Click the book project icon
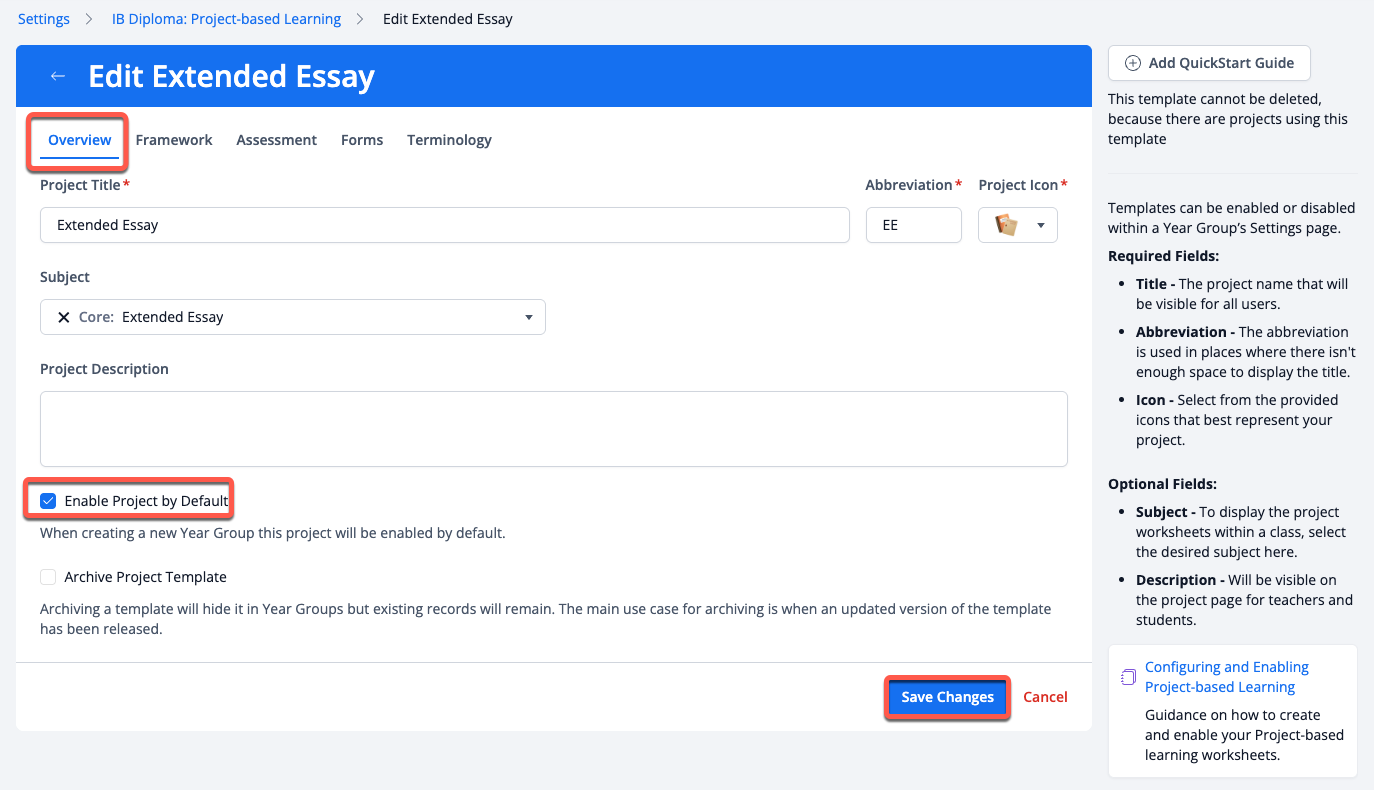1374x790 pixels. coord(1006,226)
